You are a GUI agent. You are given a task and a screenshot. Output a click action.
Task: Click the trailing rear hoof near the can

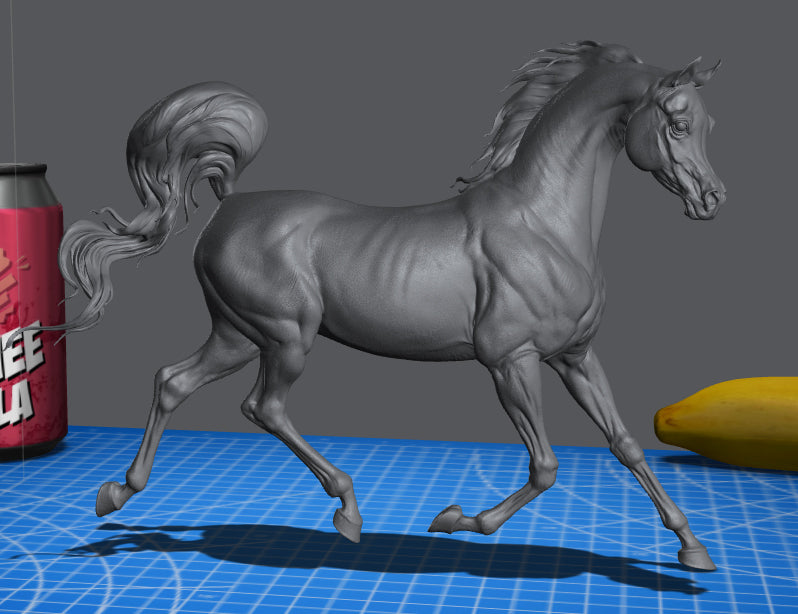tap(108, 498)
